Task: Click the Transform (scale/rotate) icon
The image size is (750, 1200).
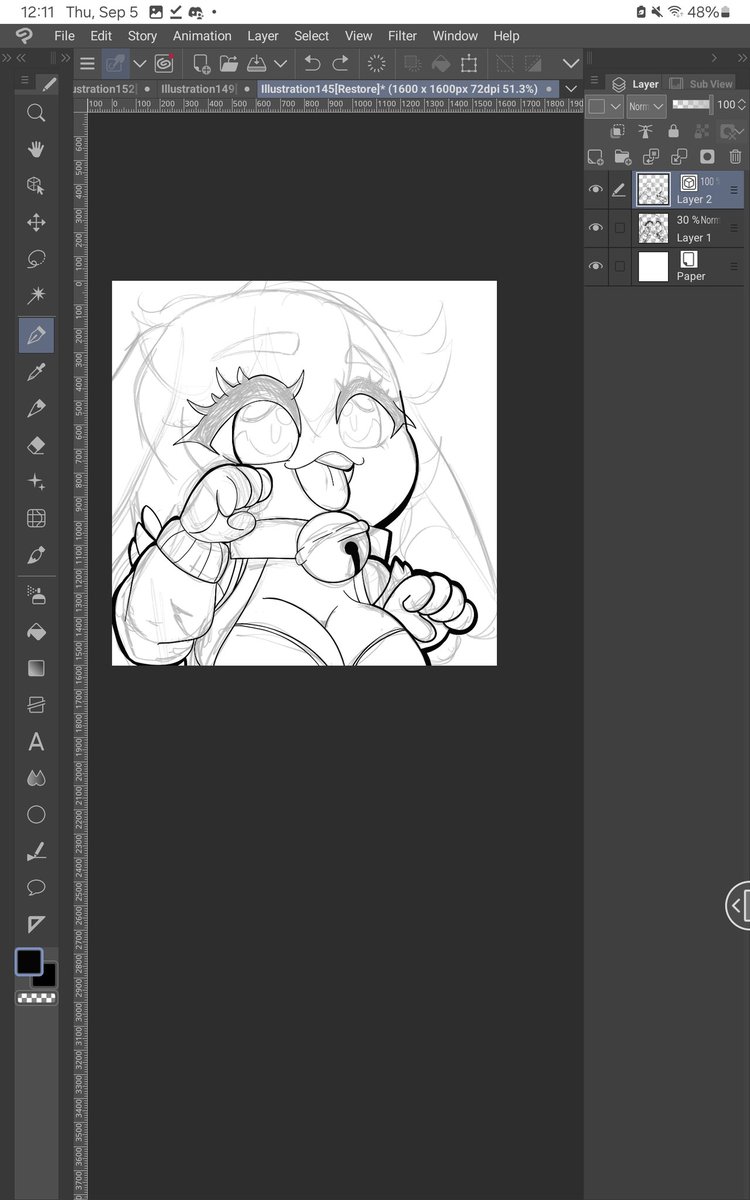Action: click(468, 63)
